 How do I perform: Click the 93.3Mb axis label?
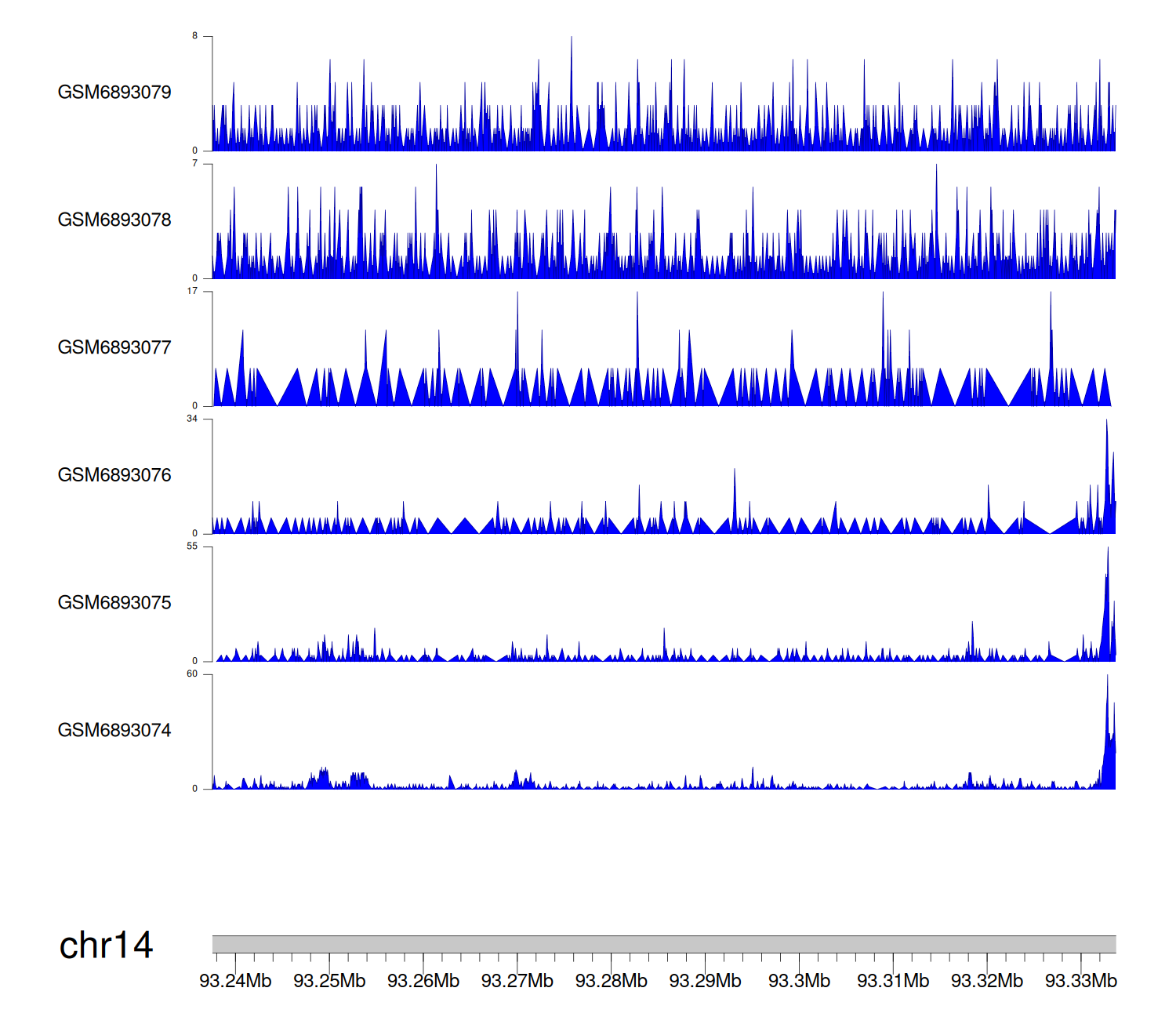click(x=799, y=981)
